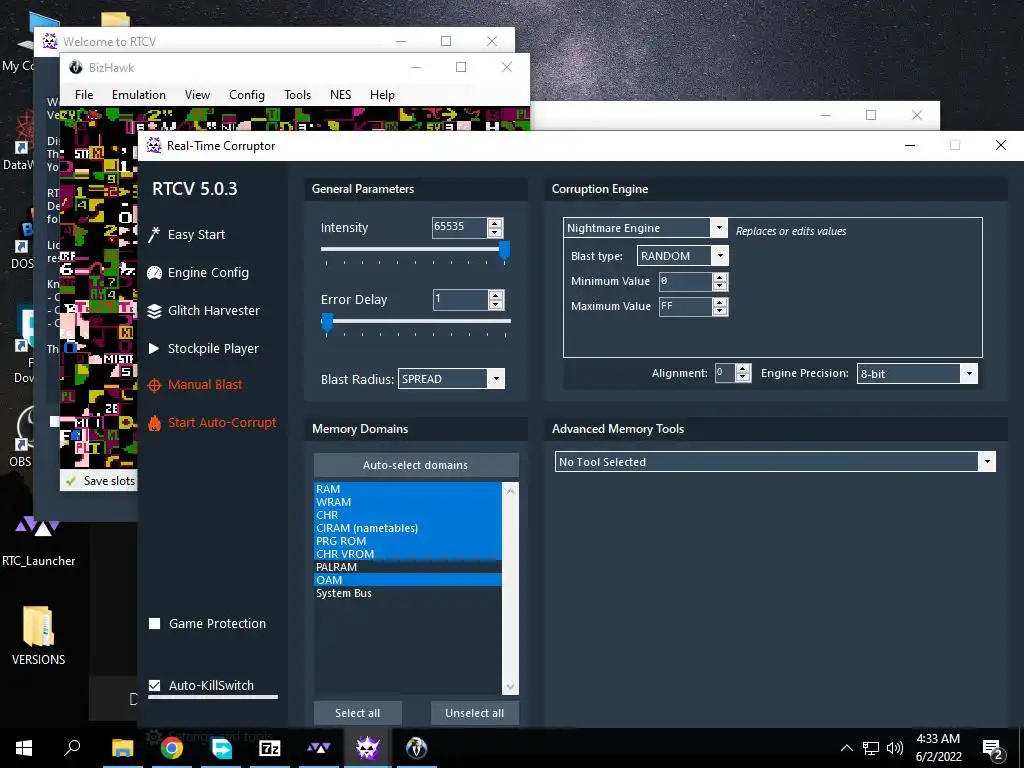Open BizHawk Tools menu
1024x768 pixels.
tap(297, 95)
